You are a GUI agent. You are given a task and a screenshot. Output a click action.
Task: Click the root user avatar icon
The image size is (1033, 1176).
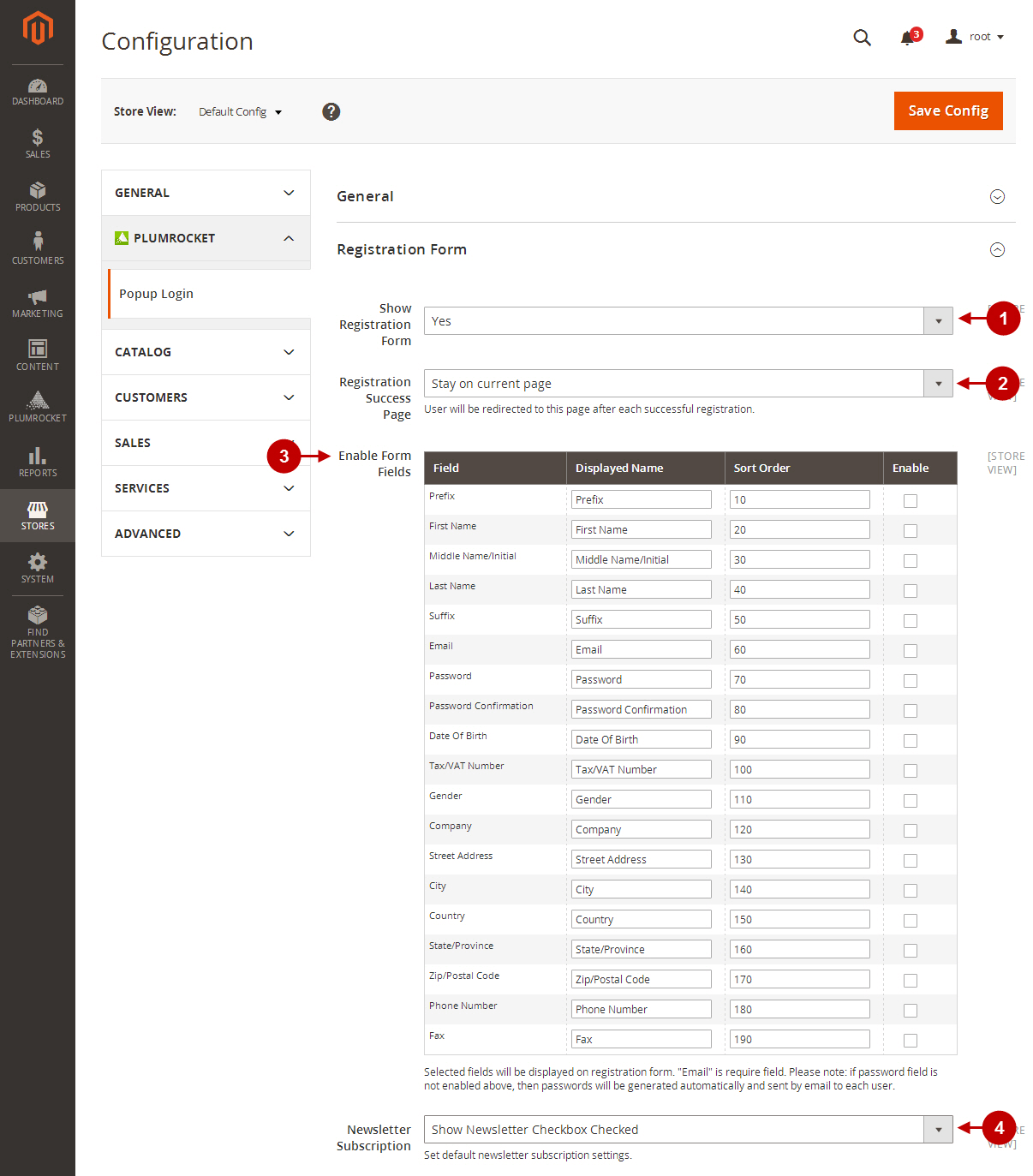point(953,37)
